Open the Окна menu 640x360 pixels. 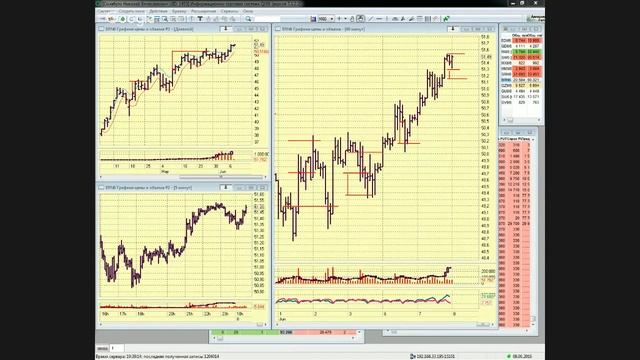click(247, 11)
